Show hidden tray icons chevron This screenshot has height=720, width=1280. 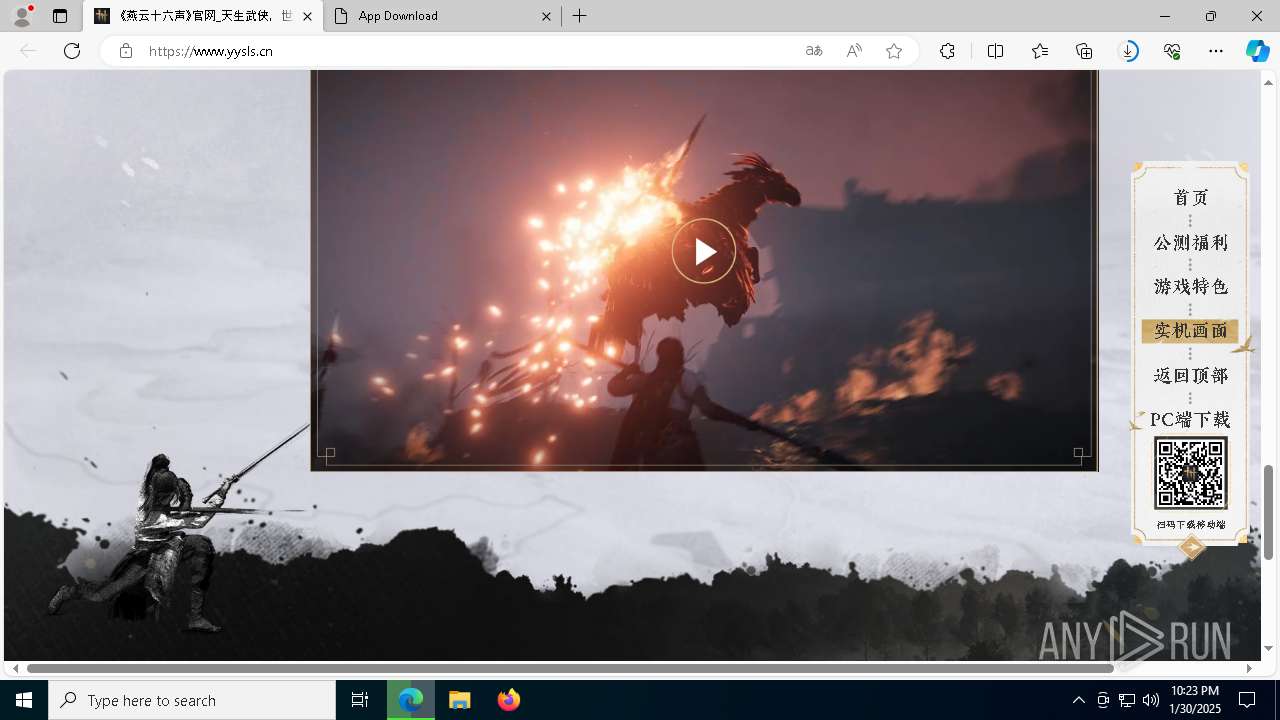[1078, 700]
